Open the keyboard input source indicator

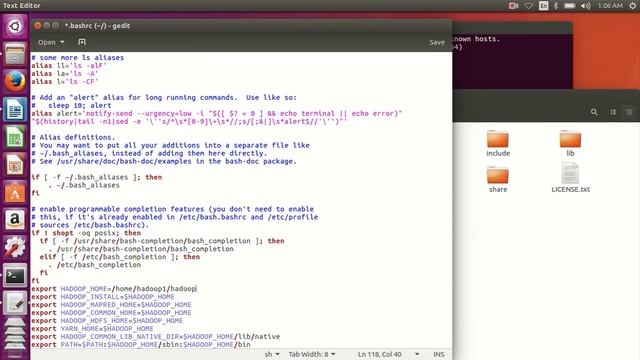[x=543, y=6]
